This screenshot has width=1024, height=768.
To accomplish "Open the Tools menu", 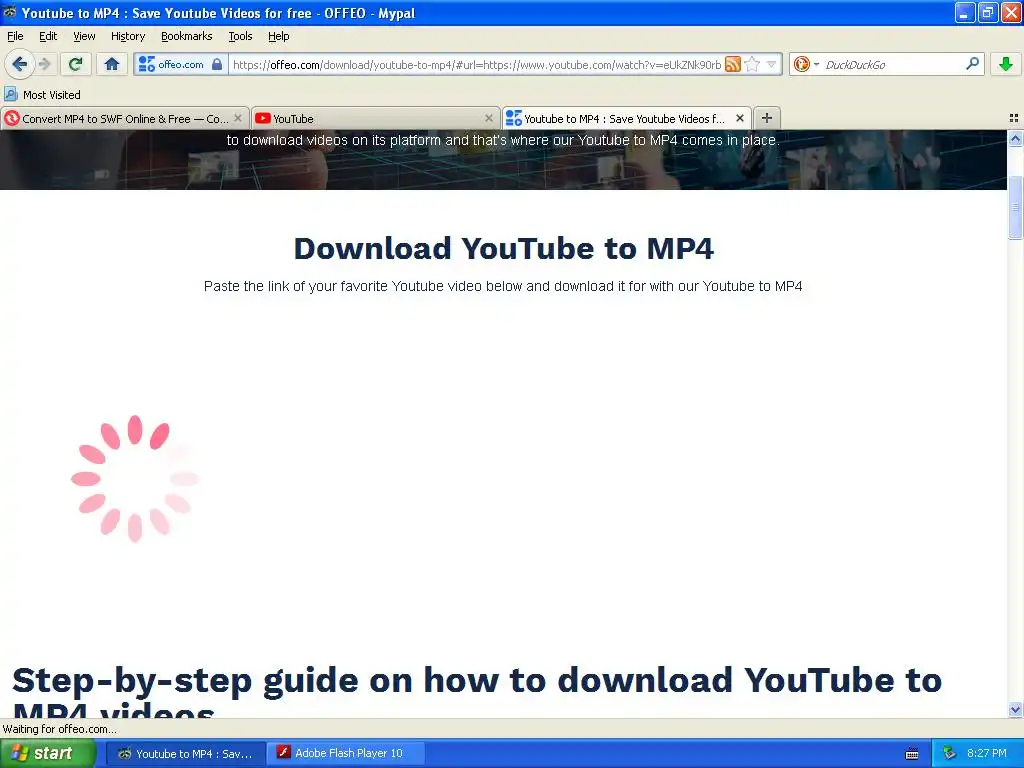I will [240, 36].
